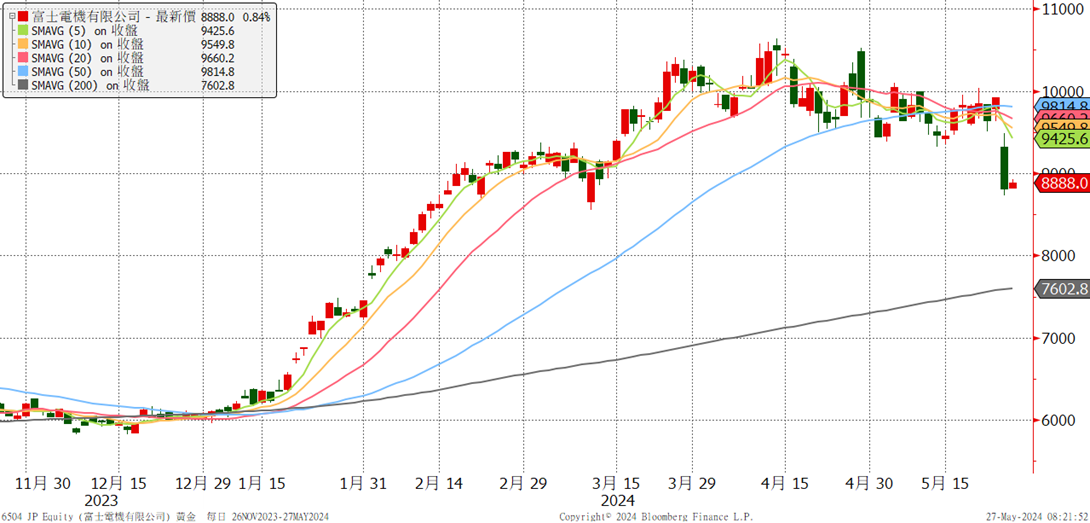The height and width of the screenshot is (523, 1090).
Task: Click the 10000 price axis label
Action: coord(1062,92)
